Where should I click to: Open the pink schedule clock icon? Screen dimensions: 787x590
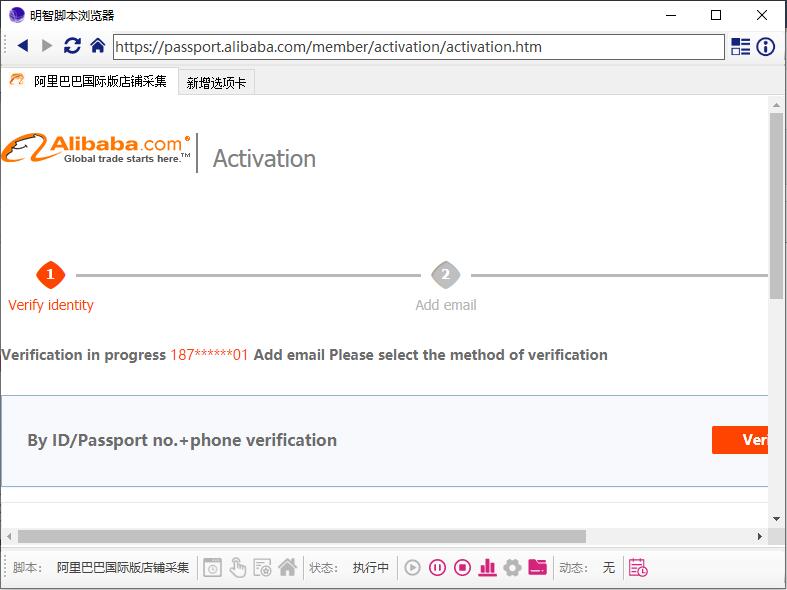(638, 568)
